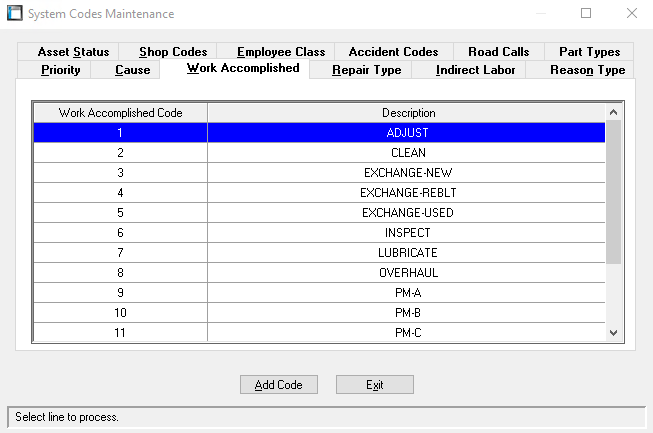Select the Employee Class tab

click(281, 52)
